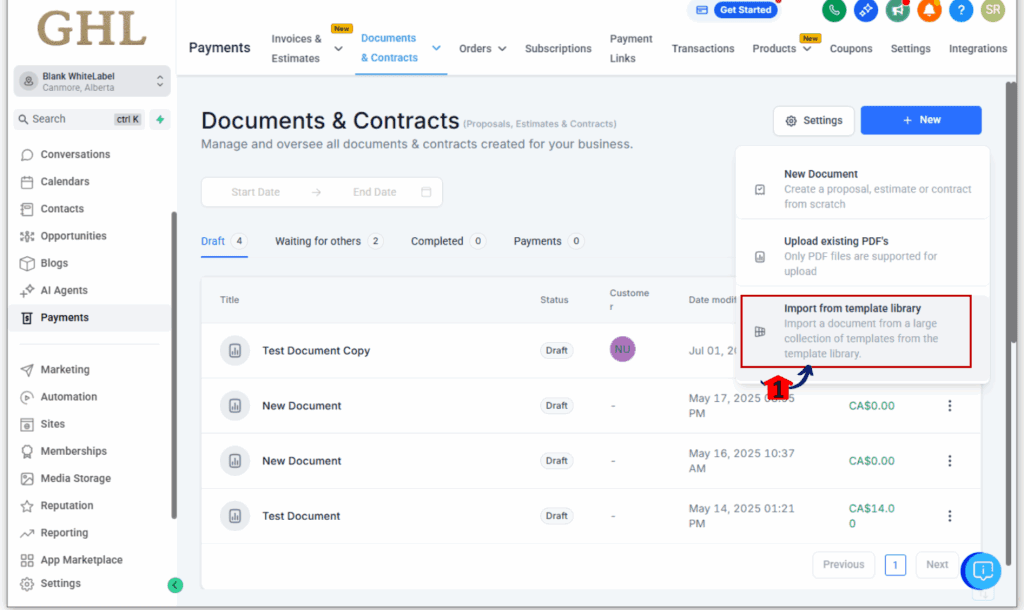Collapse sidebar with green arrow button
Image resolution: width=1024 pixels, height=610 pixels.
(x=175, y=585)
